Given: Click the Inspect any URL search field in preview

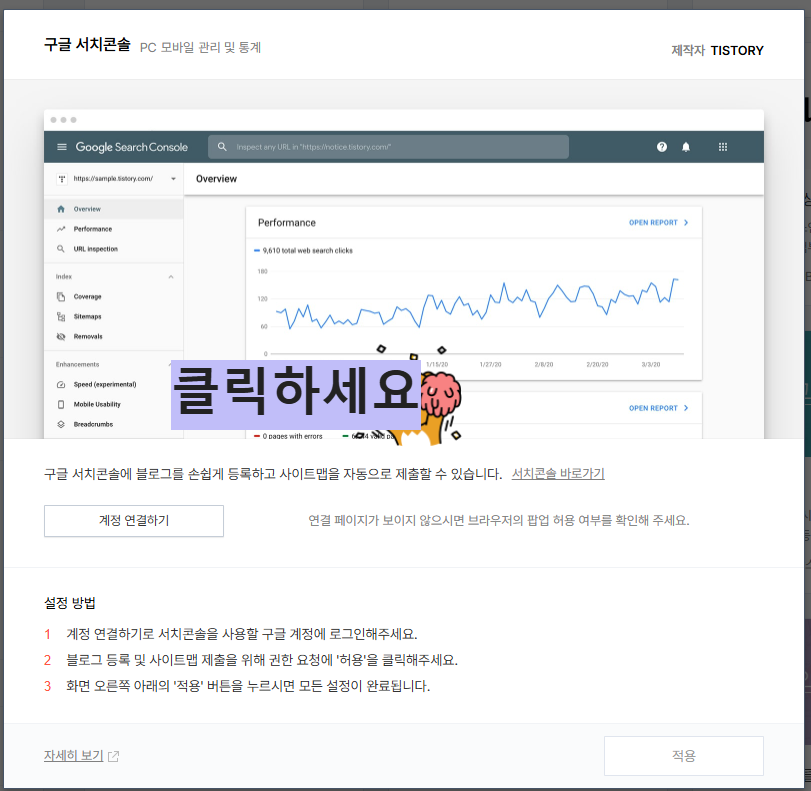Looking at the screenshot, I should coord(388,147).
